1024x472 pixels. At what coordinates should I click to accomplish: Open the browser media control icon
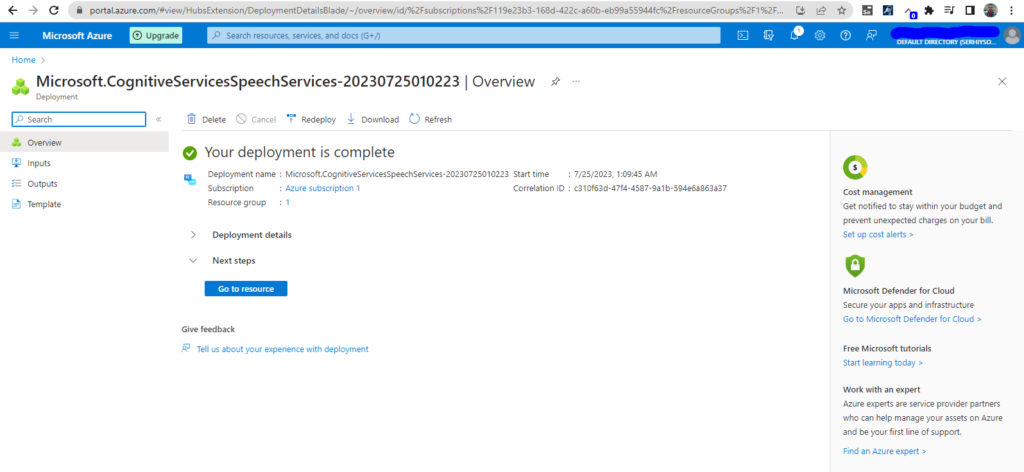click(950, 10)
